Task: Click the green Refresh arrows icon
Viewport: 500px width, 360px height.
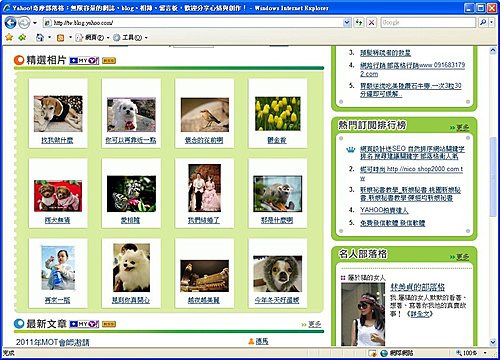Action: (359, 23)
